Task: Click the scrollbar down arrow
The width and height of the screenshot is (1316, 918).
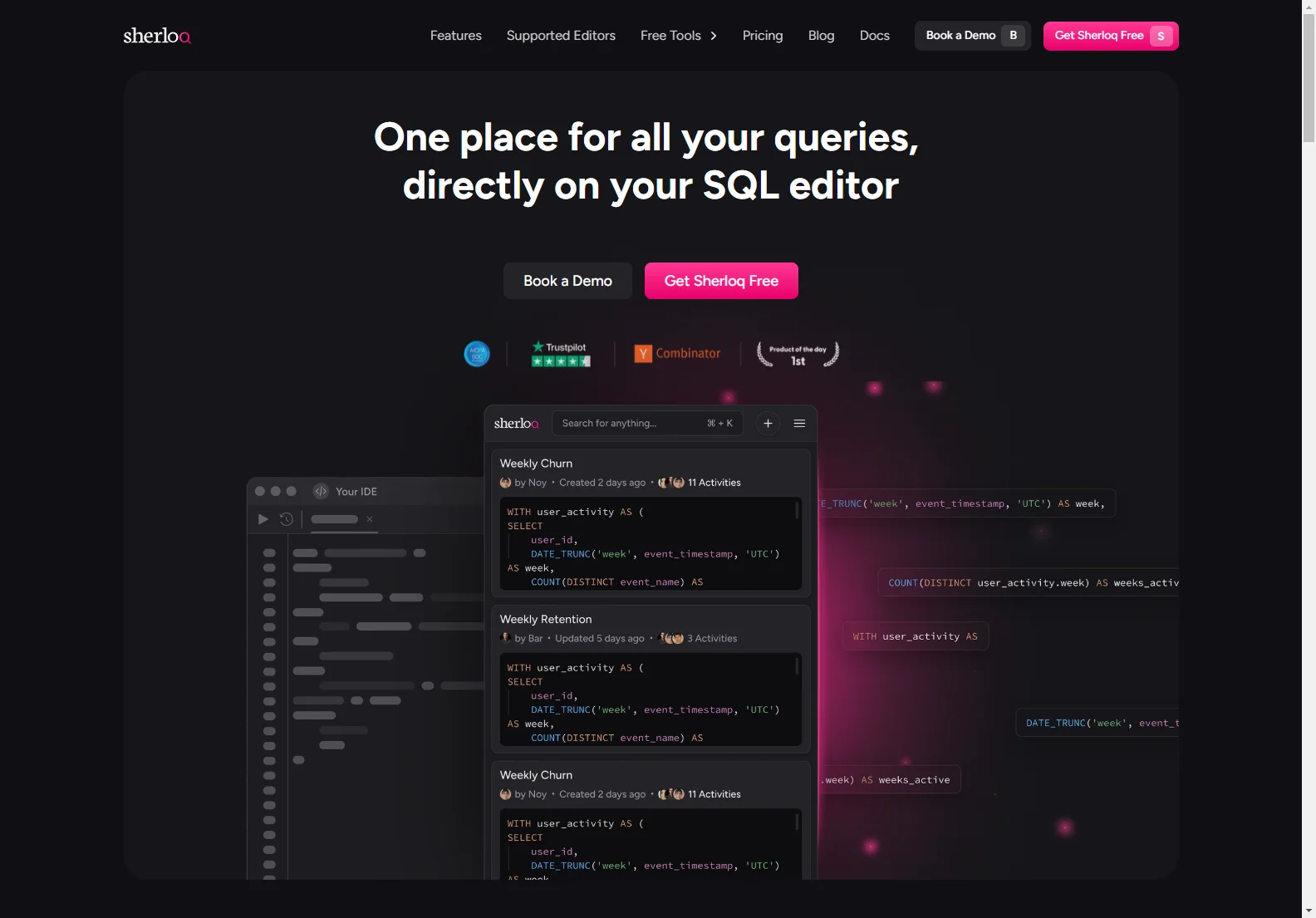Action: tap(1309, 911)
